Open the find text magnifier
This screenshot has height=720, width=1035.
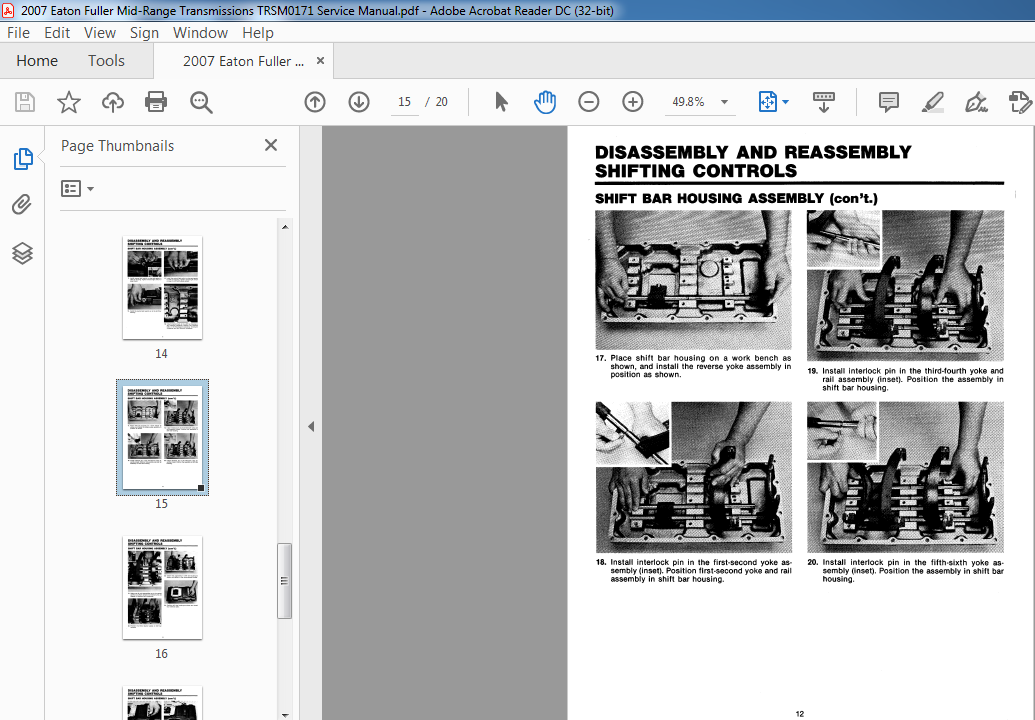pos(201,102)
